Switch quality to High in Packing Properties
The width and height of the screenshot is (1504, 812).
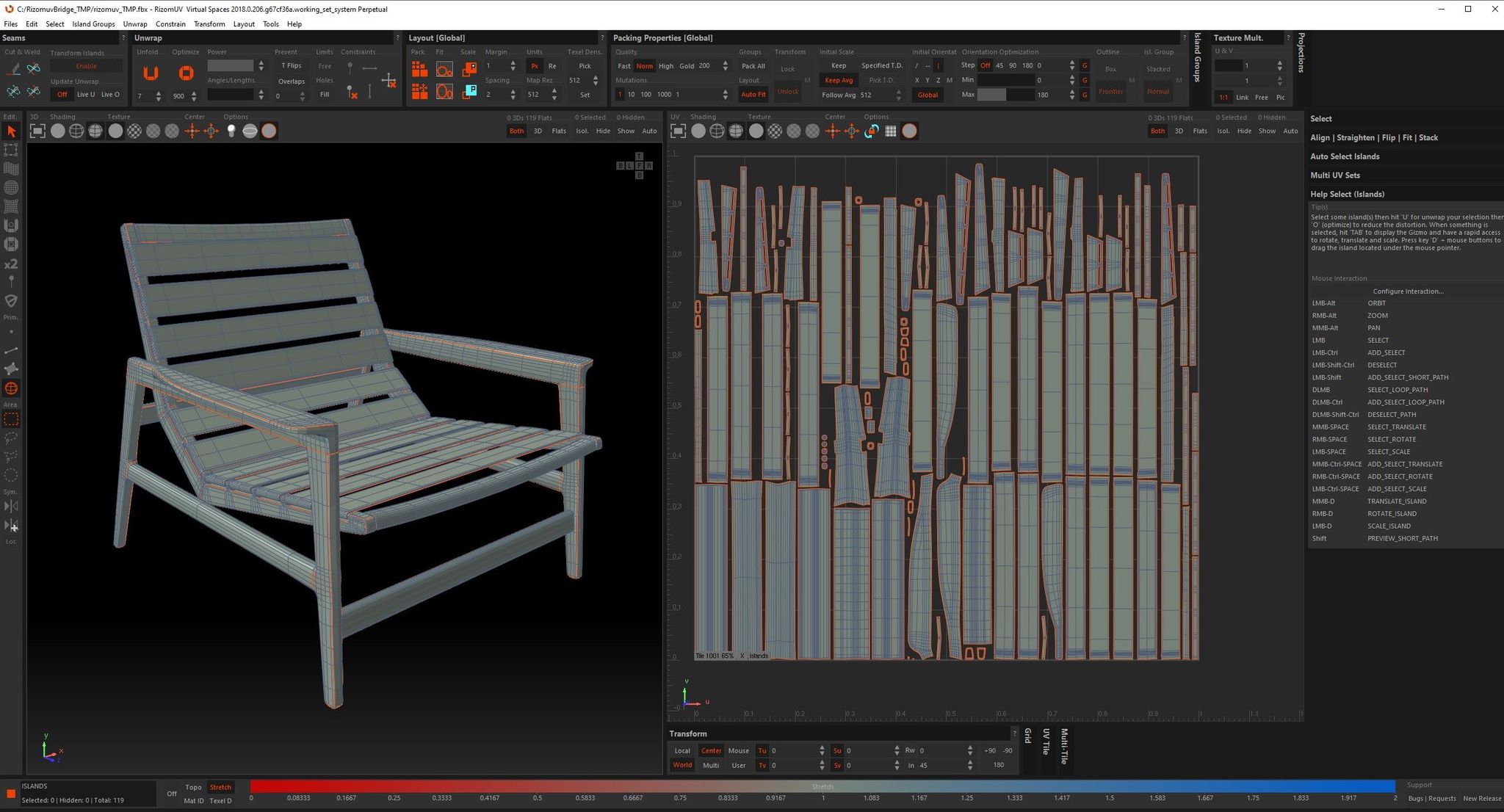(665, 66)
